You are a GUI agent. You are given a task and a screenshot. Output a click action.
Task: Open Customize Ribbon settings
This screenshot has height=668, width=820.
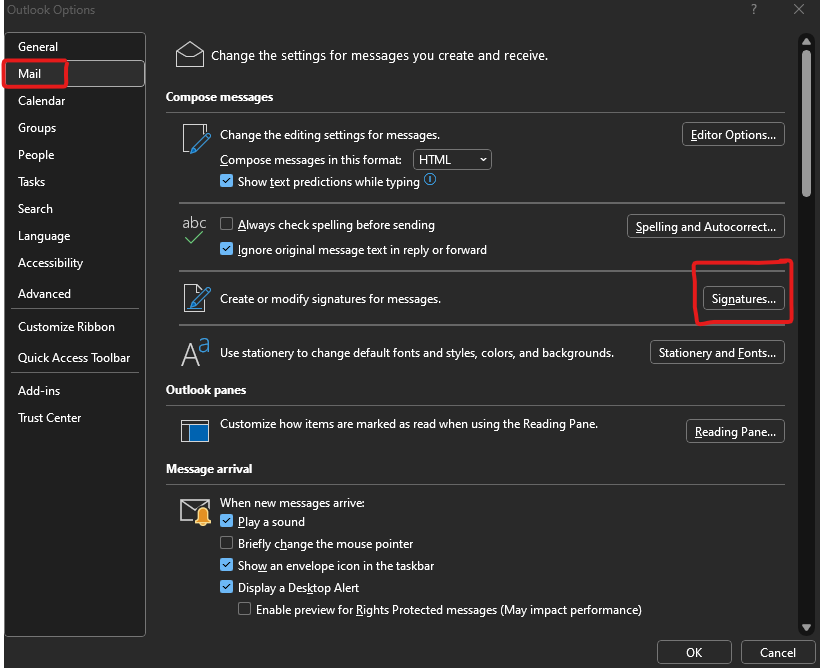[75, 326]
